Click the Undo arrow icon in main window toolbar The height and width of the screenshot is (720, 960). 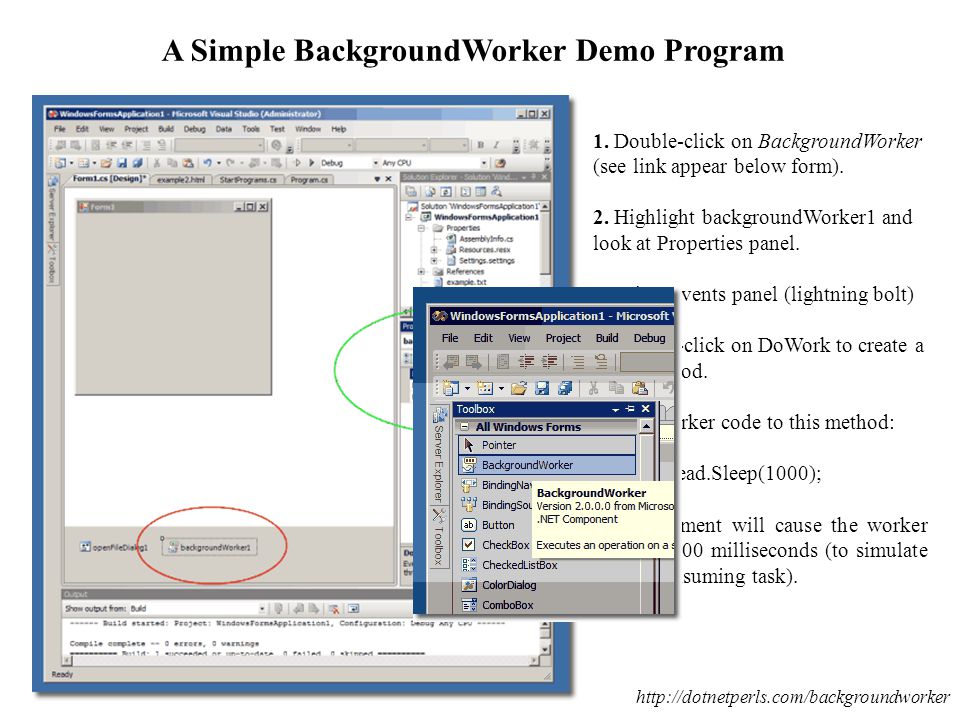[208, 163]
